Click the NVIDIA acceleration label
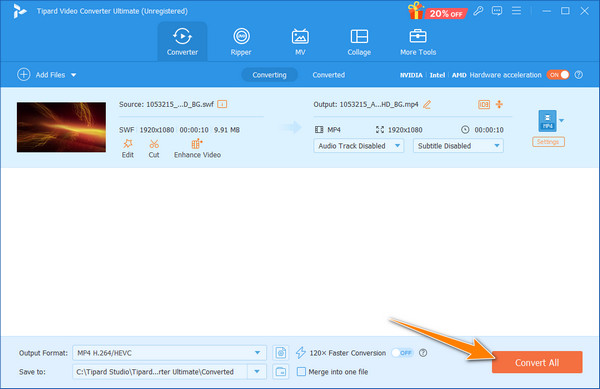The image size is (600, 389). click(x=411, y=75)
